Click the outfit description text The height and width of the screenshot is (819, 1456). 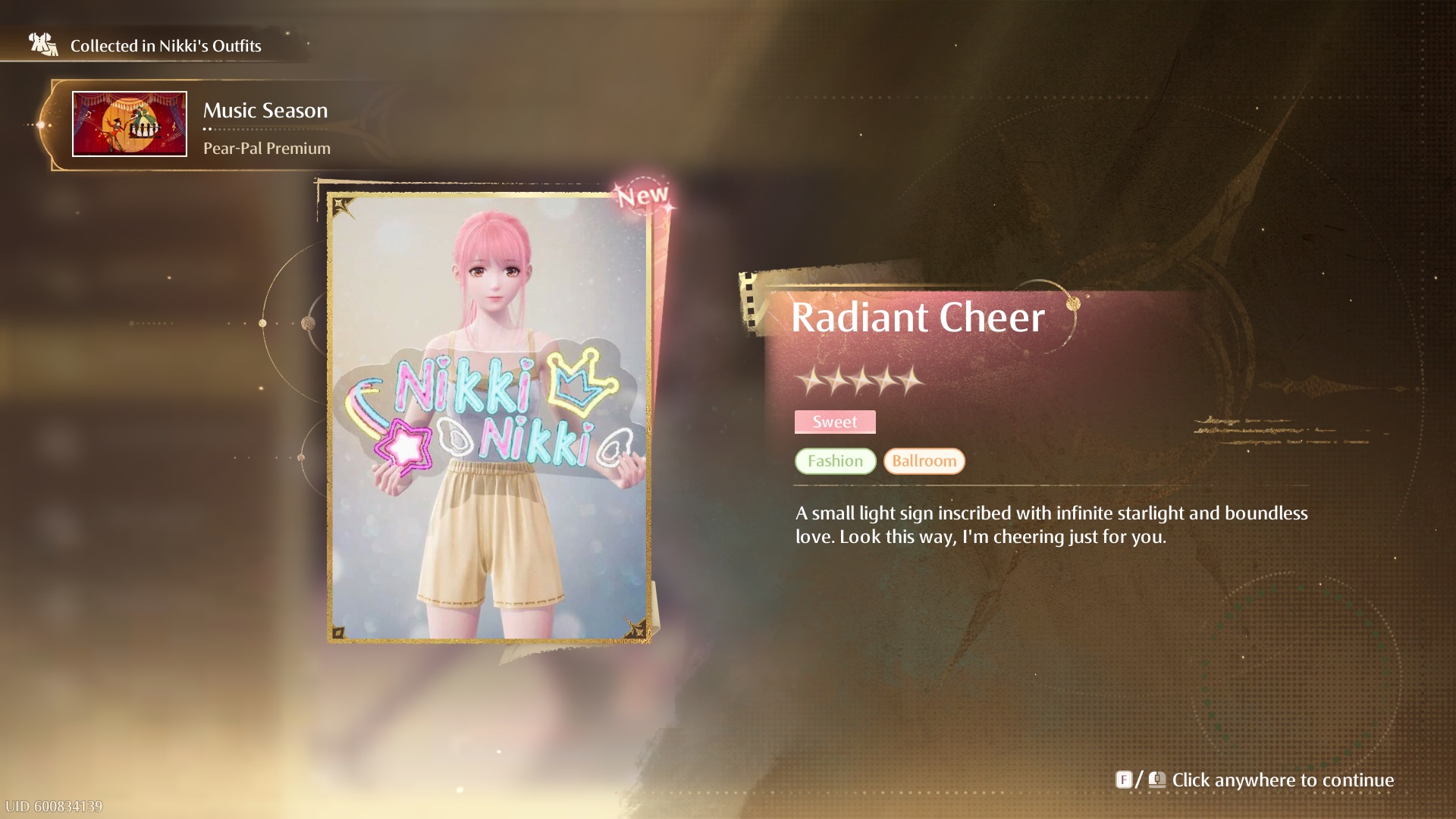pos(1052,525)
